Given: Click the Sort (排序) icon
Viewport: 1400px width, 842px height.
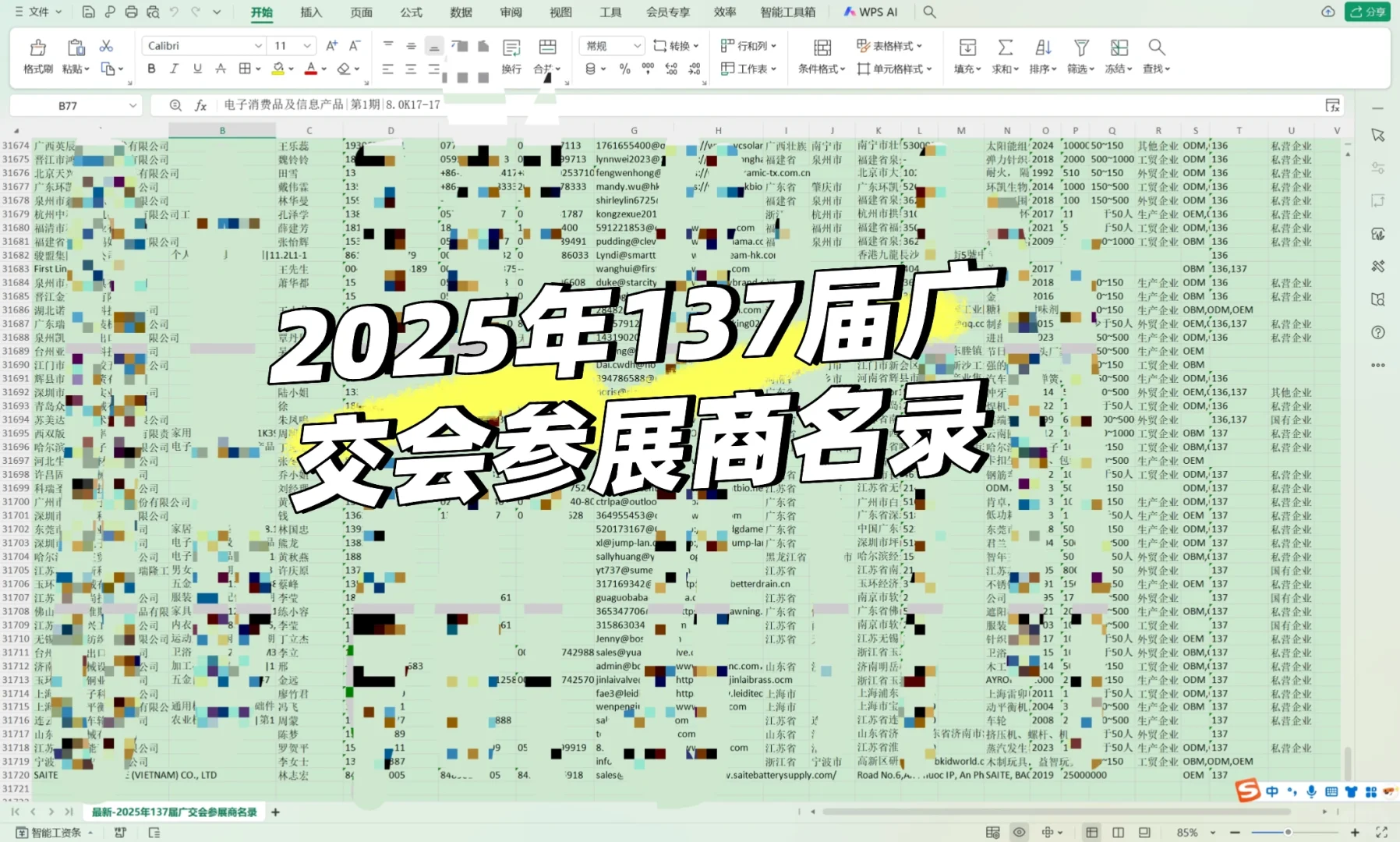Looking at the screenshot, I should [1042, 57].
